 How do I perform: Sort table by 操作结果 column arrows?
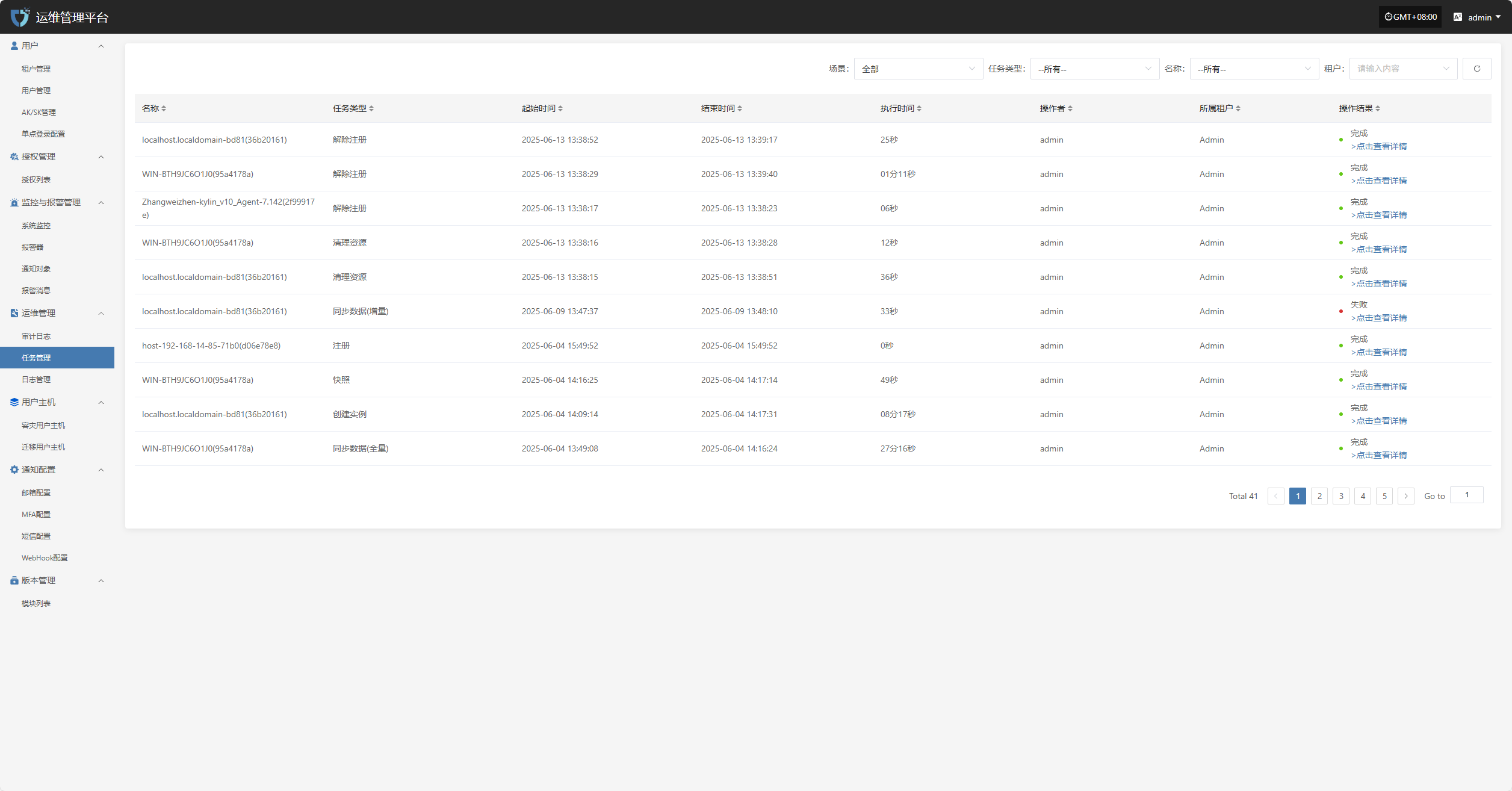point(1378,108)
